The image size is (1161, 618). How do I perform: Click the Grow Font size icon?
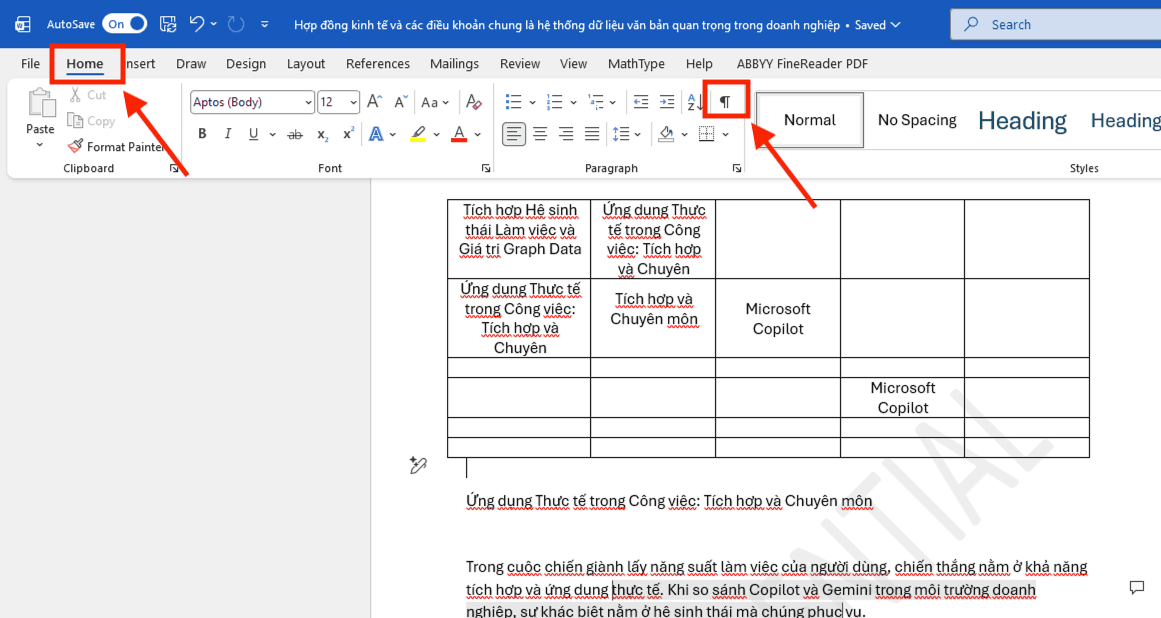coord(374,102)
